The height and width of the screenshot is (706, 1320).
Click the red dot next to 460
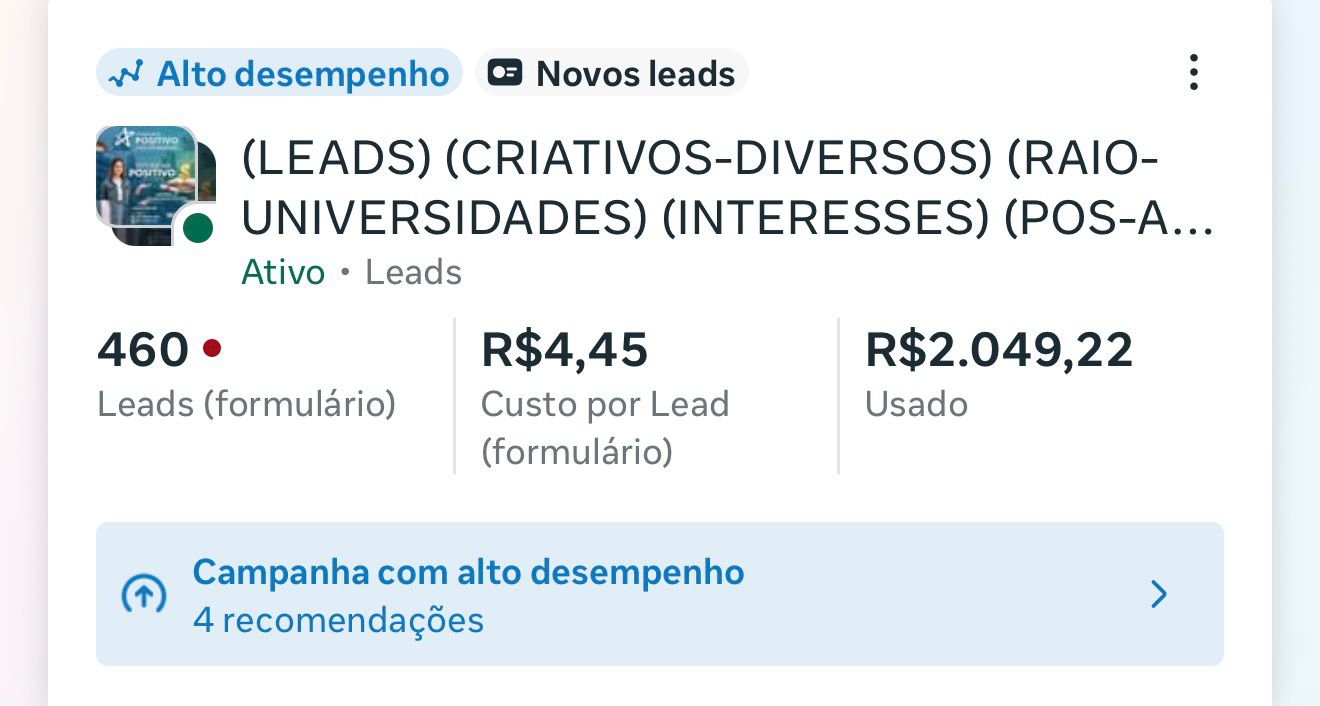click(211, 348)
